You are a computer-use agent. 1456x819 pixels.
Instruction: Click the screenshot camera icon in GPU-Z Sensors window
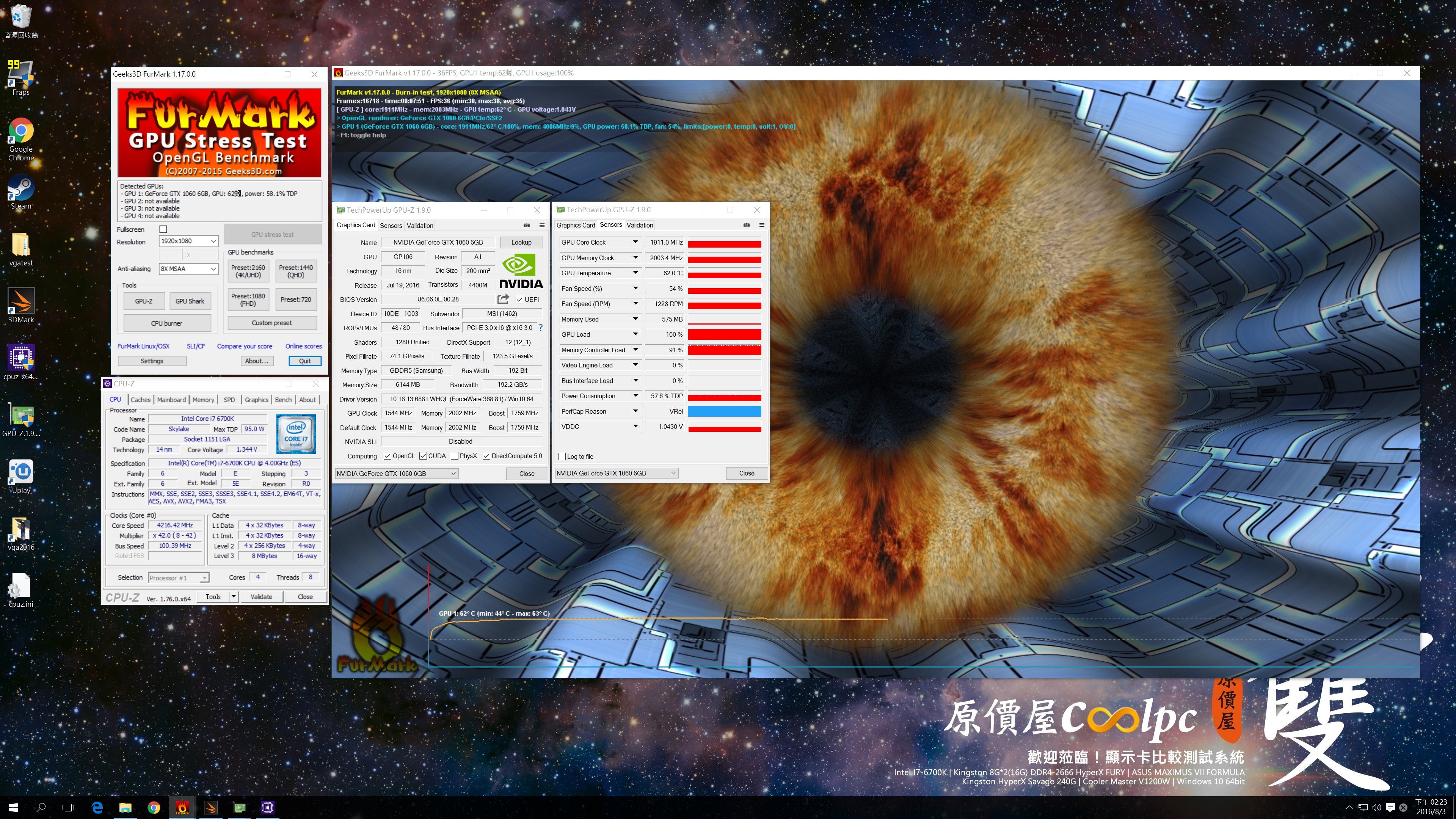coord(746,225)
